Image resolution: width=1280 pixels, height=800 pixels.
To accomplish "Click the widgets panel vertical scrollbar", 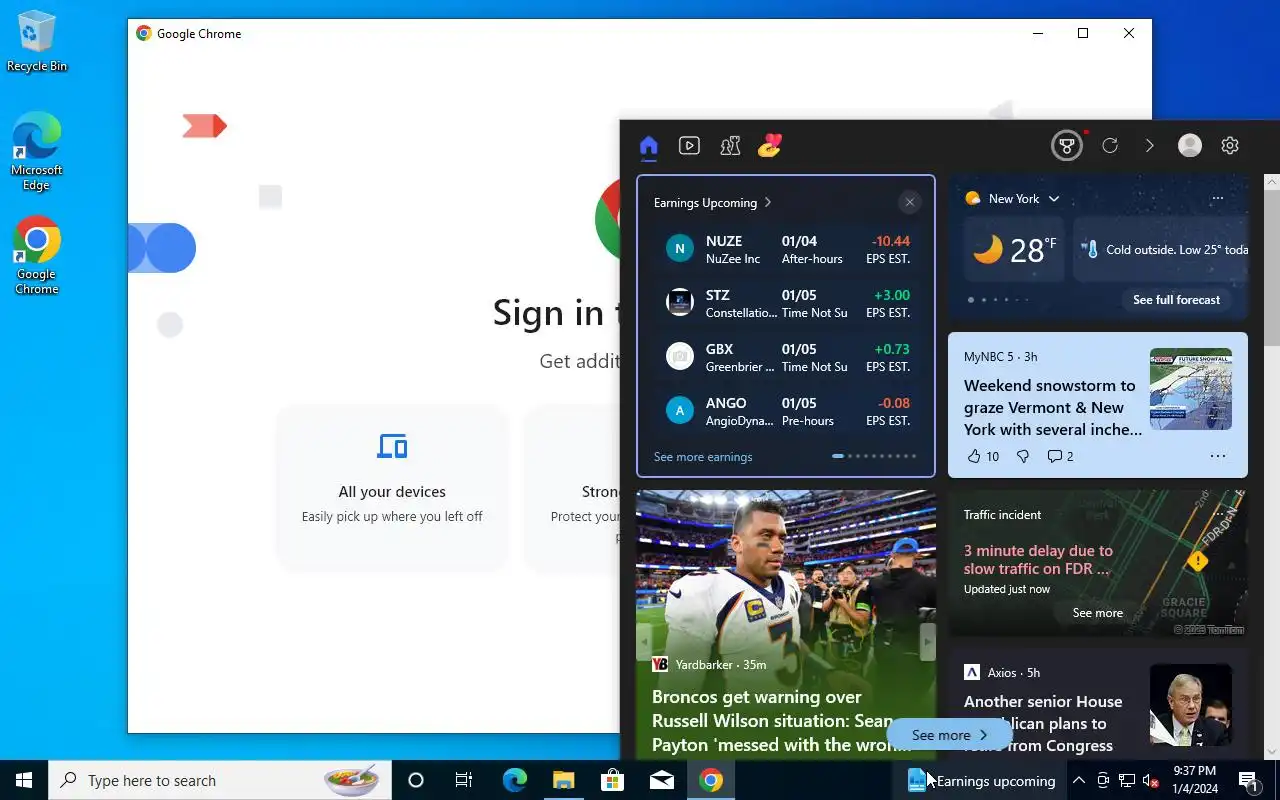I will pyautogui.click(x=1272, y=268).
